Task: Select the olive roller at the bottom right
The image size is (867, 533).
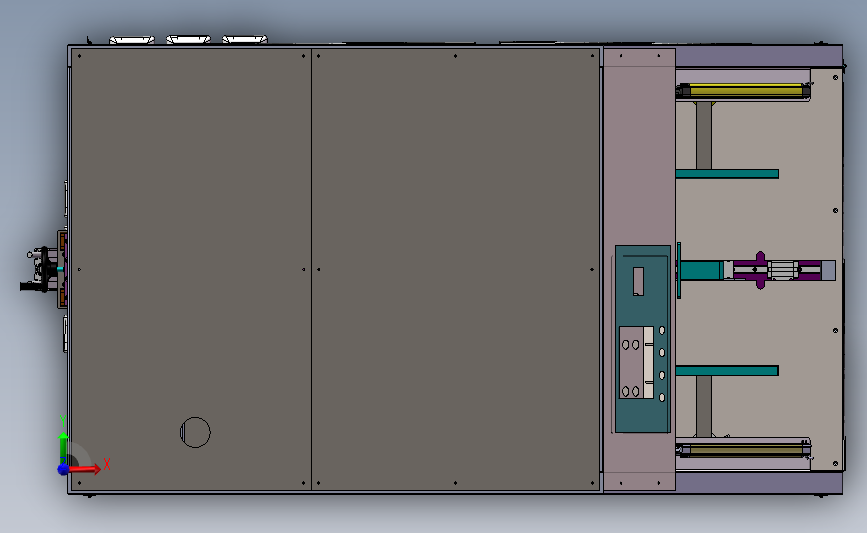Action: coord(744,450)
